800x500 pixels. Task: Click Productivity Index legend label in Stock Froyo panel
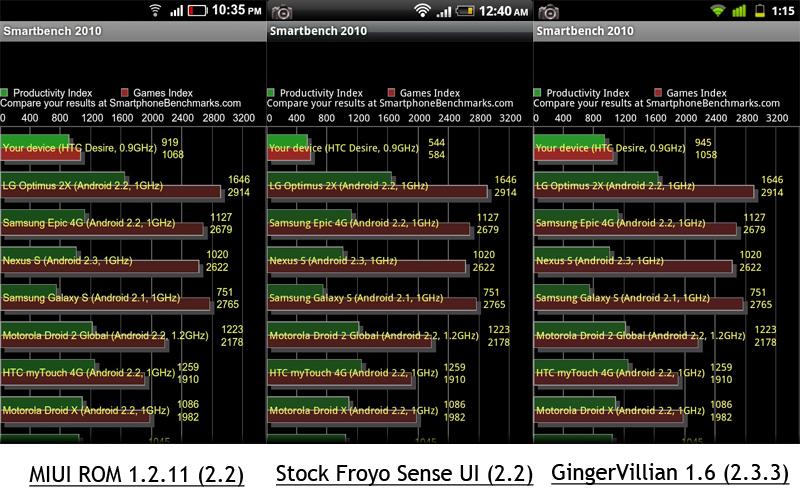[321, 93]
